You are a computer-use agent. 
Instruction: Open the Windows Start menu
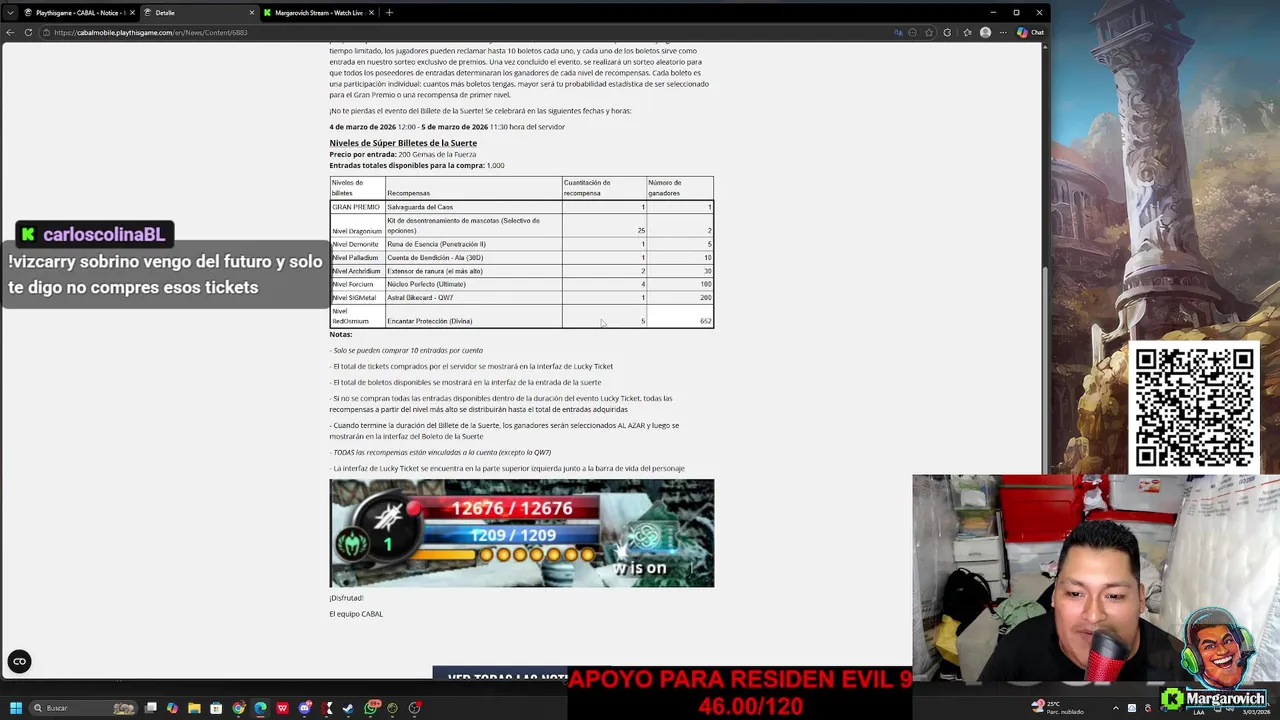coord(15,708)
